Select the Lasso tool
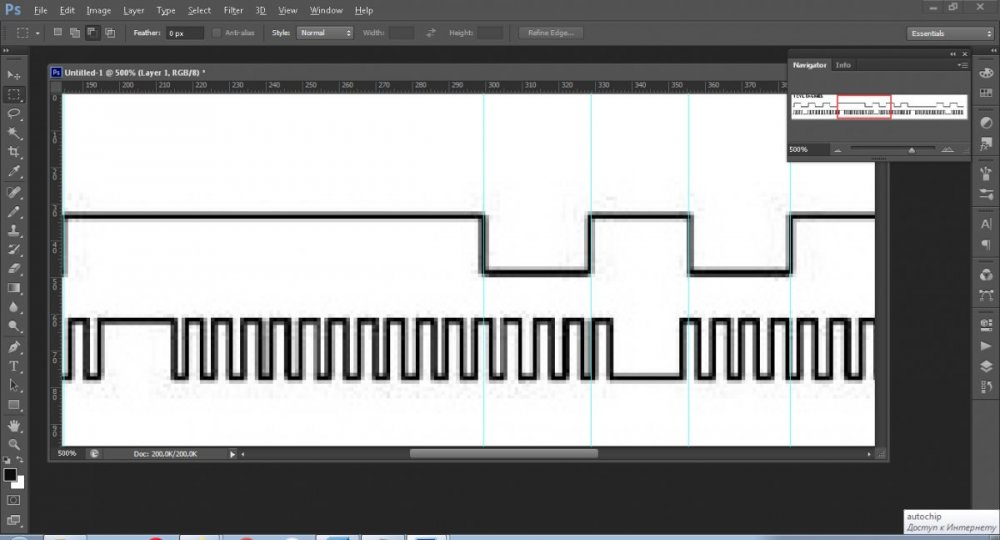The image size is (1000, 540). [14, 113]
